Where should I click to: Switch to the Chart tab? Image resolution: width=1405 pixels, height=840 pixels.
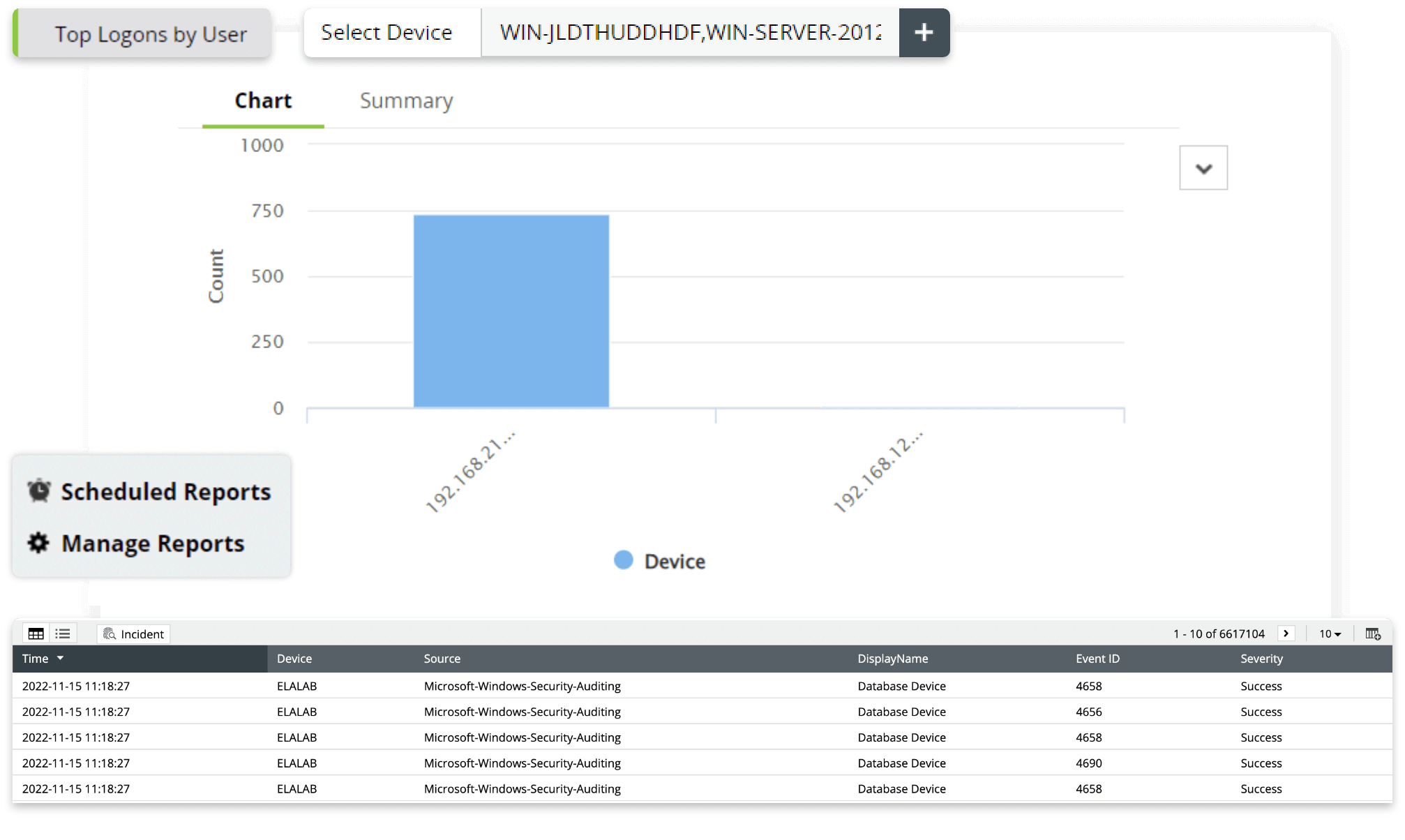pos(263,100)
